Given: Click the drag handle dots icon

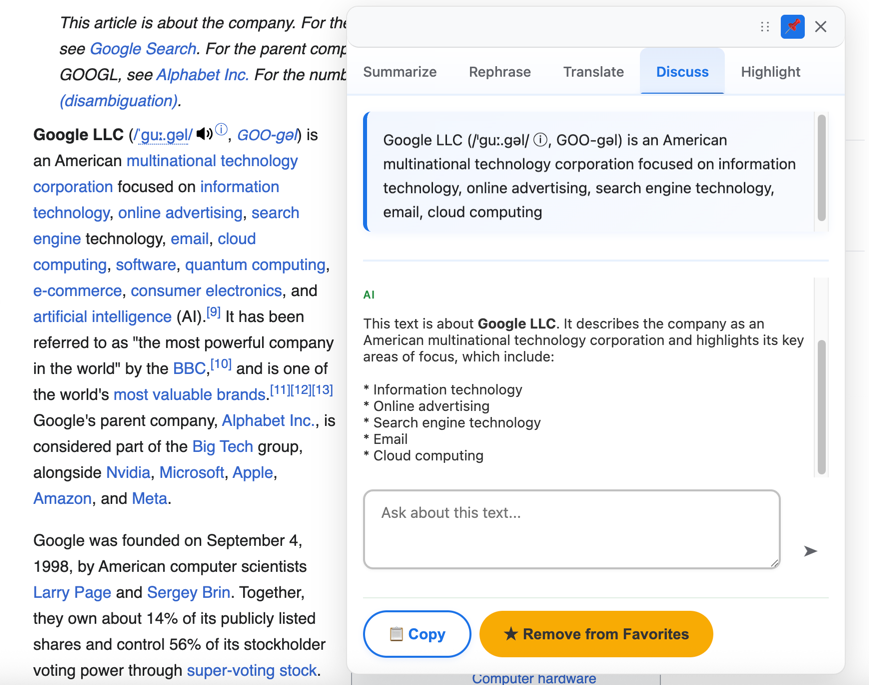Looking at the screenshot, I should (x=765, y=27).
